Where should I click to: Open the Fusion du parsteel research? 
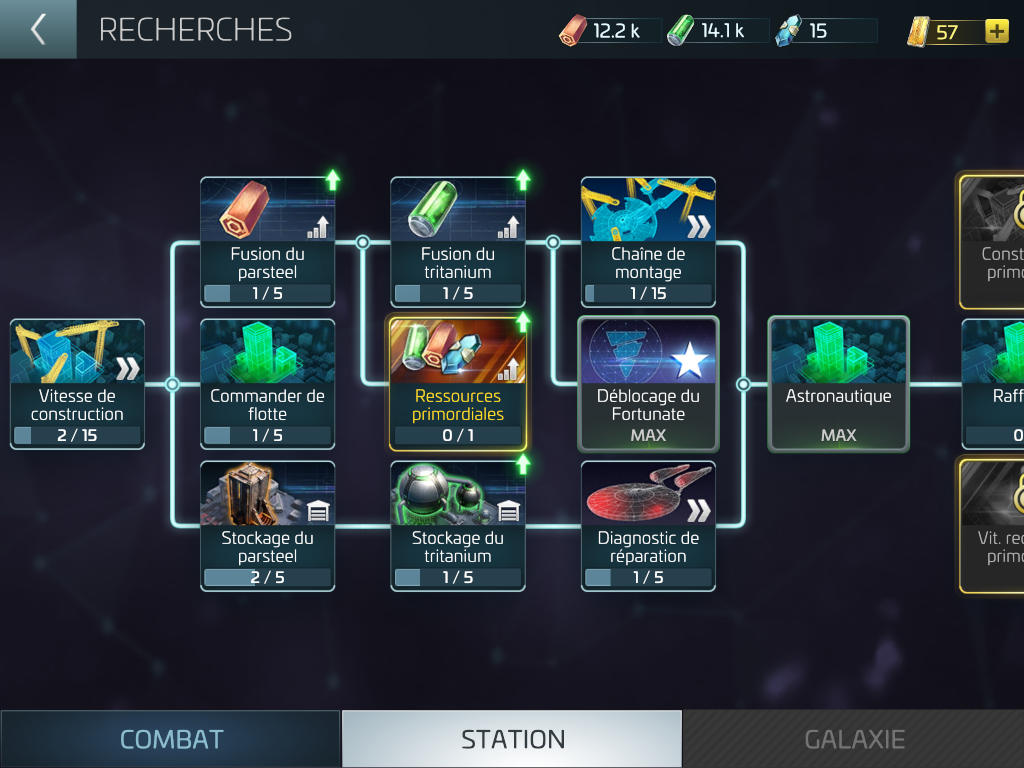pos(267,242)
